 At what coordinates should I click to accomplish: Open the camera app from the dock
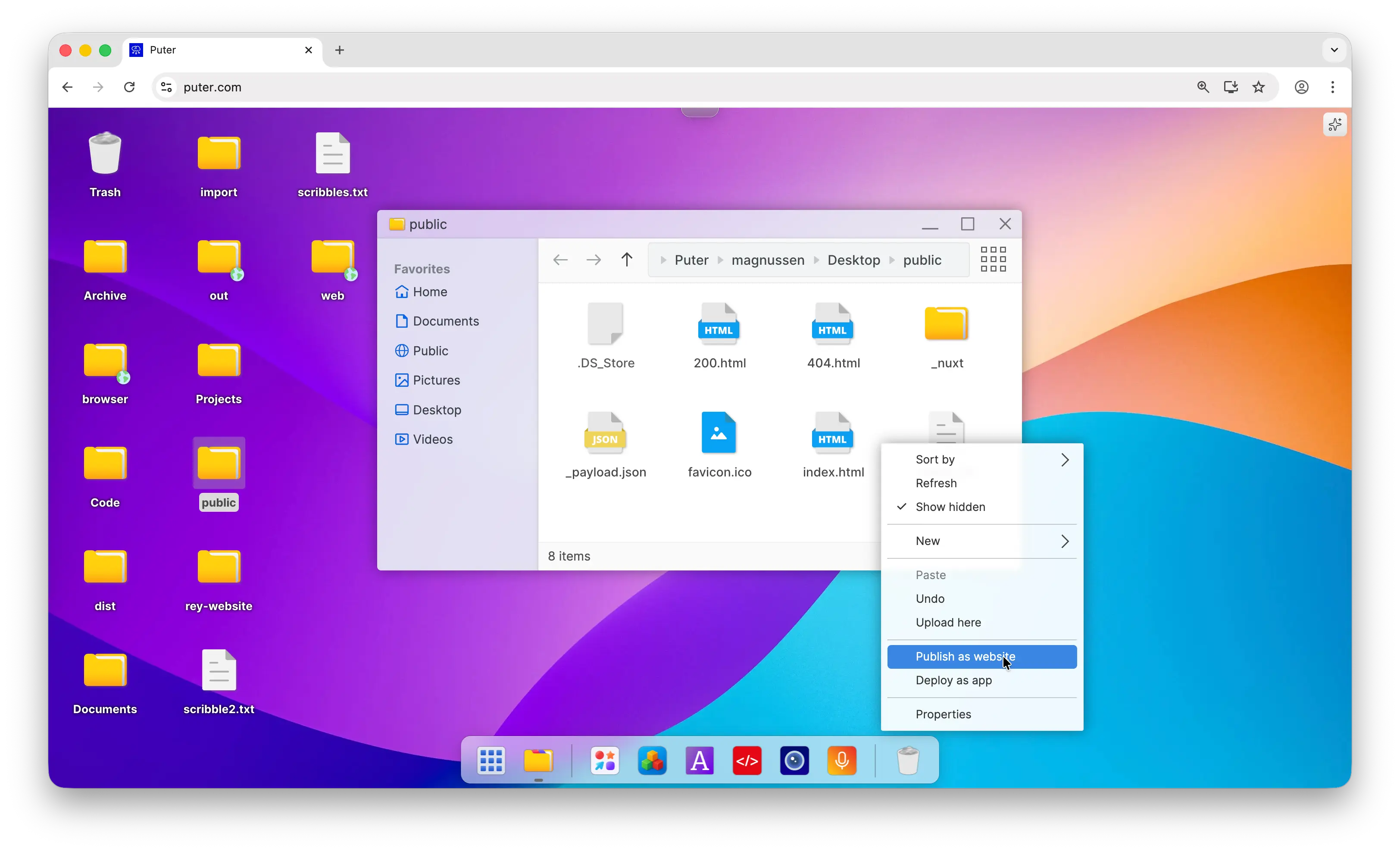(794, 761)
